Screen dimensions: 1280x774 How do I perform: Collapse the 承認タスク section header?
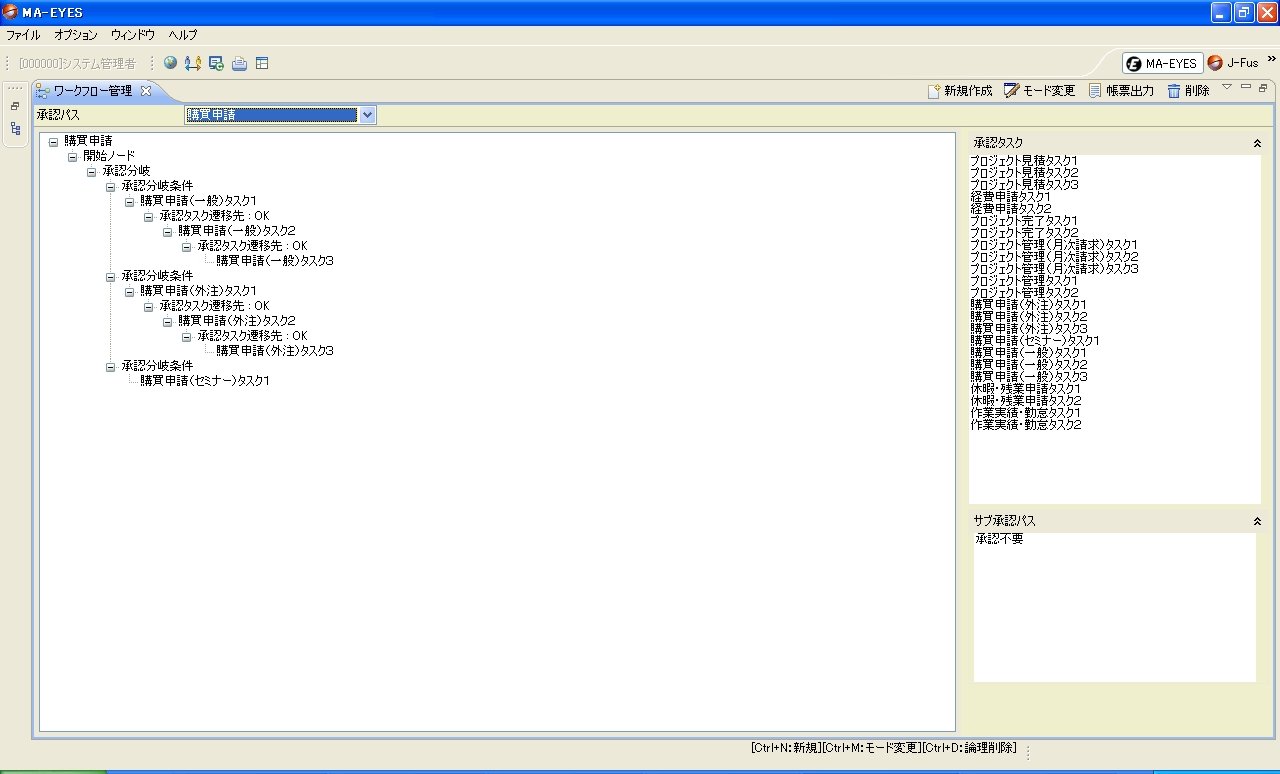click(x=1257, y=143)
